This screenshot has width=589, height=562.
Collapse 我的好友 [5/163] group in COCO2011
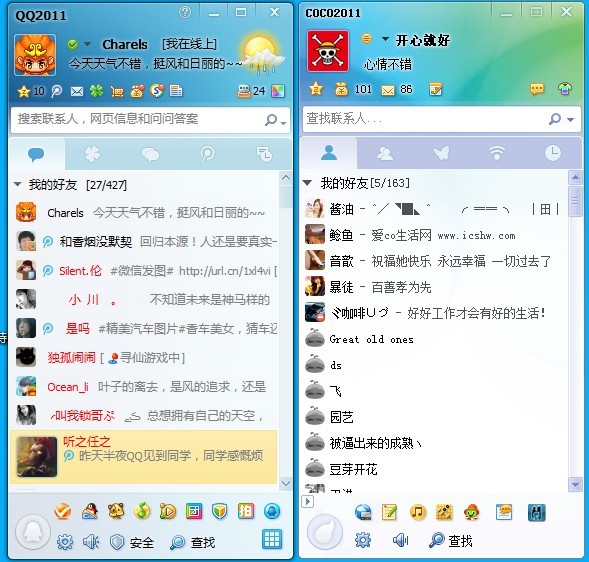[x=307, y=183]
